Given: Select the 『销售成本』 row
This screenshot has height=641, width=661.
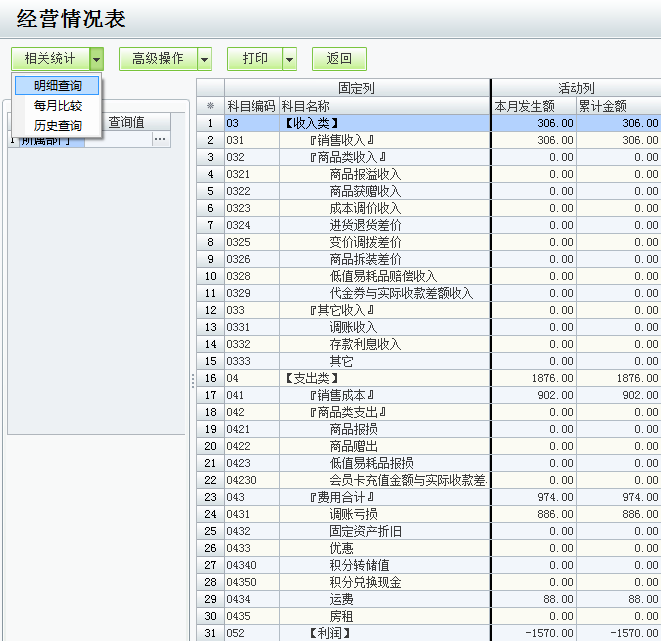Looking at the screenshot, I should click(x=429, y=395).
